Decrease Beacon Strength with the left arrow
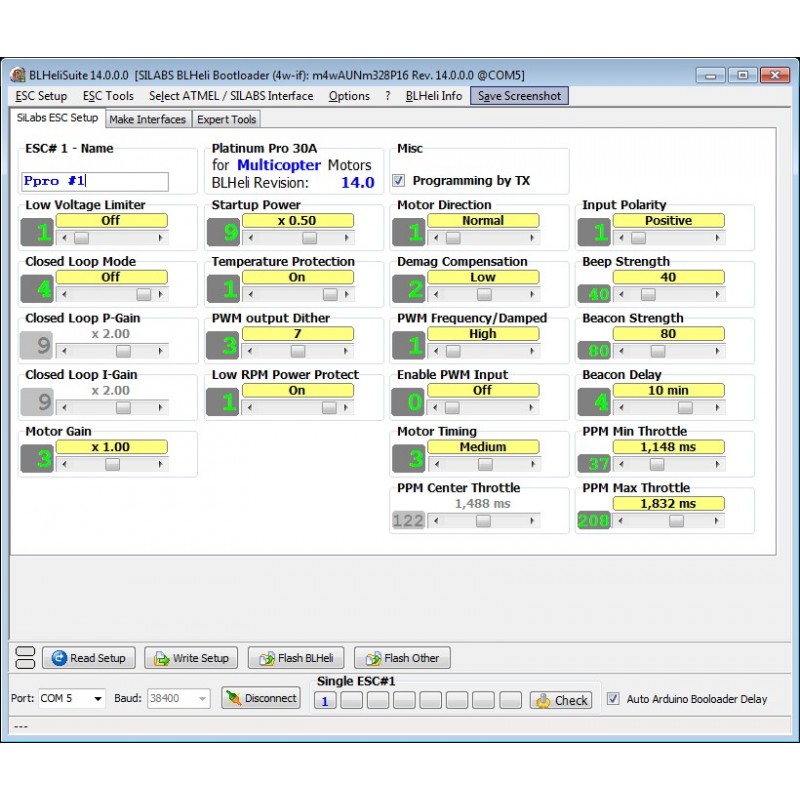Image resolution: width=800 pixels, height=800 pixels. coord(621,351)
